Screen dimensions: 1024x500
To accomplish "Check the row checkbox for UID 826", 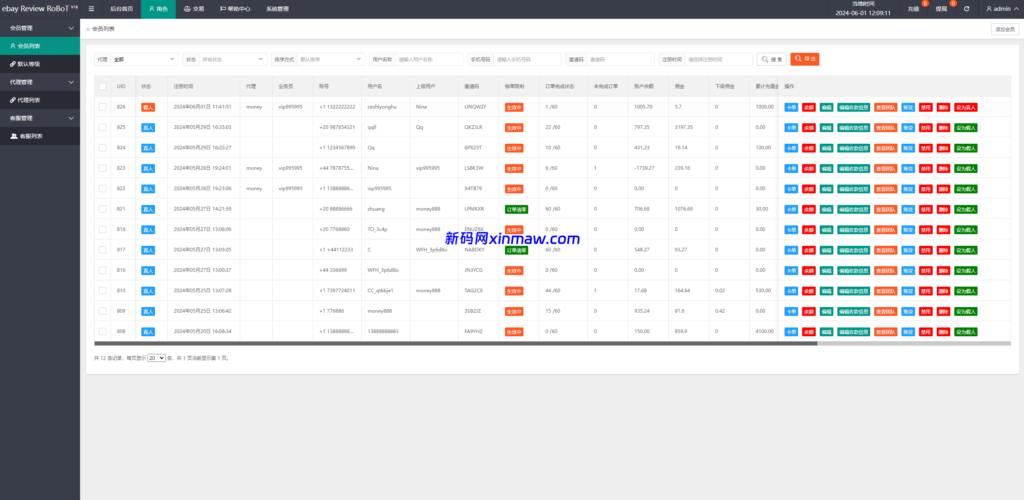I will pyautogui.click(x=102, y=106).
